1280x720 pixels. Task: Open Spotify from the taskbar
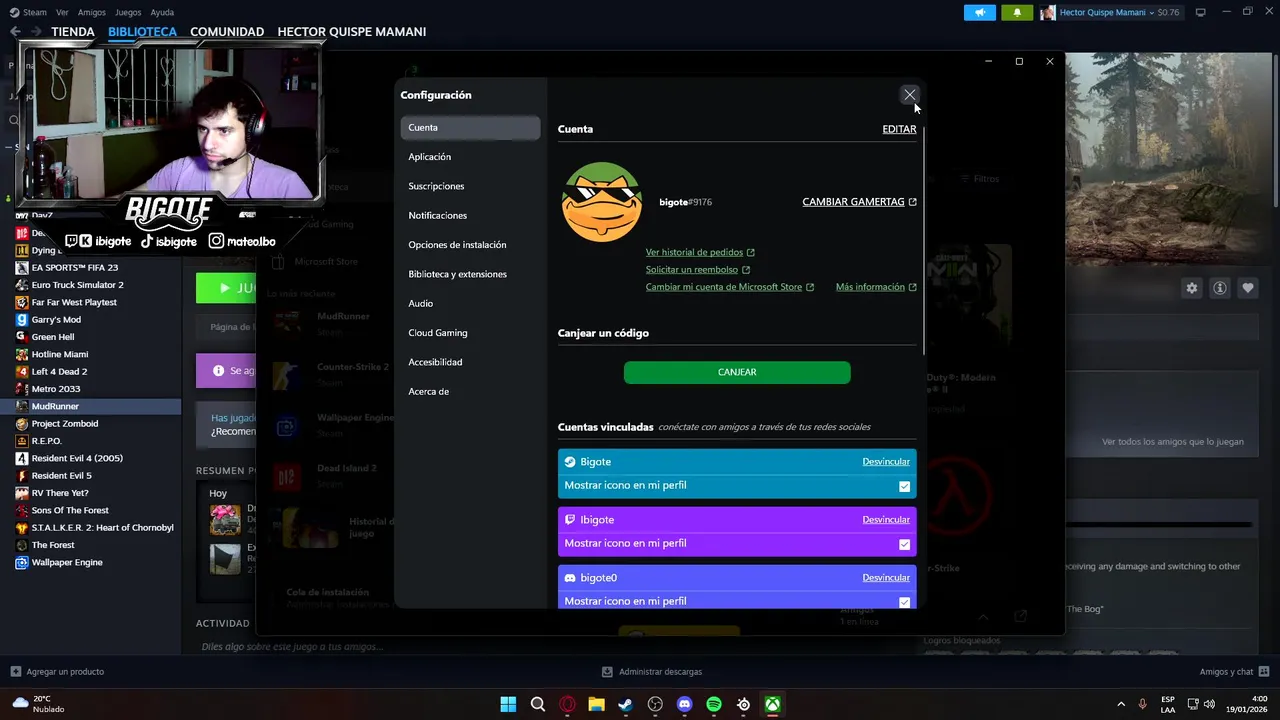point(714,704)
